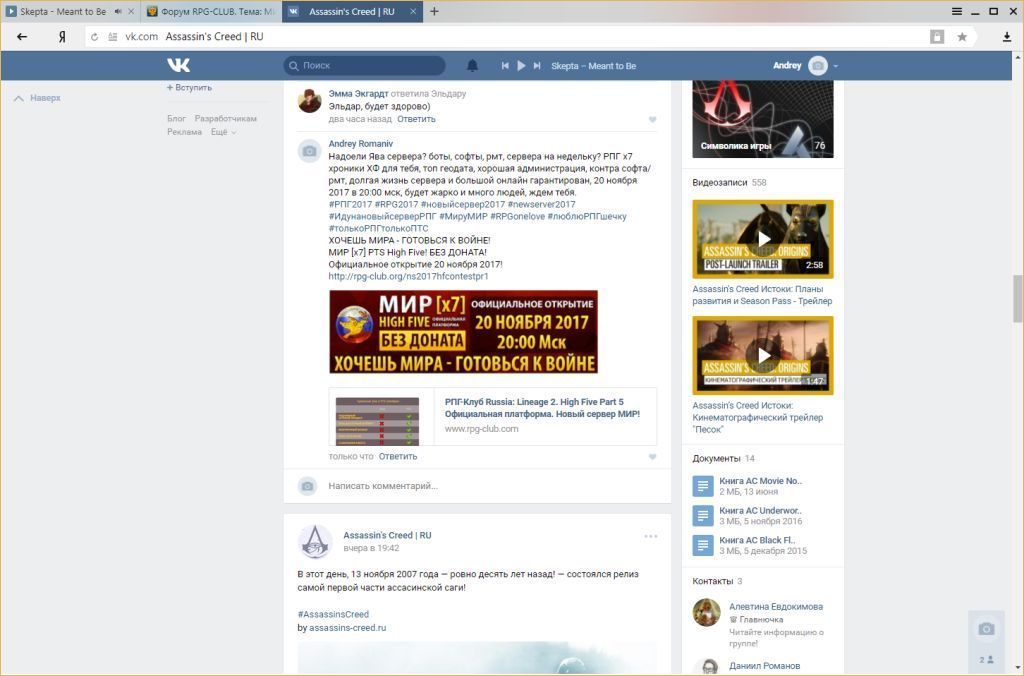
Task: Open the МИР x7 banner image
Action: [x=463, y=332]
